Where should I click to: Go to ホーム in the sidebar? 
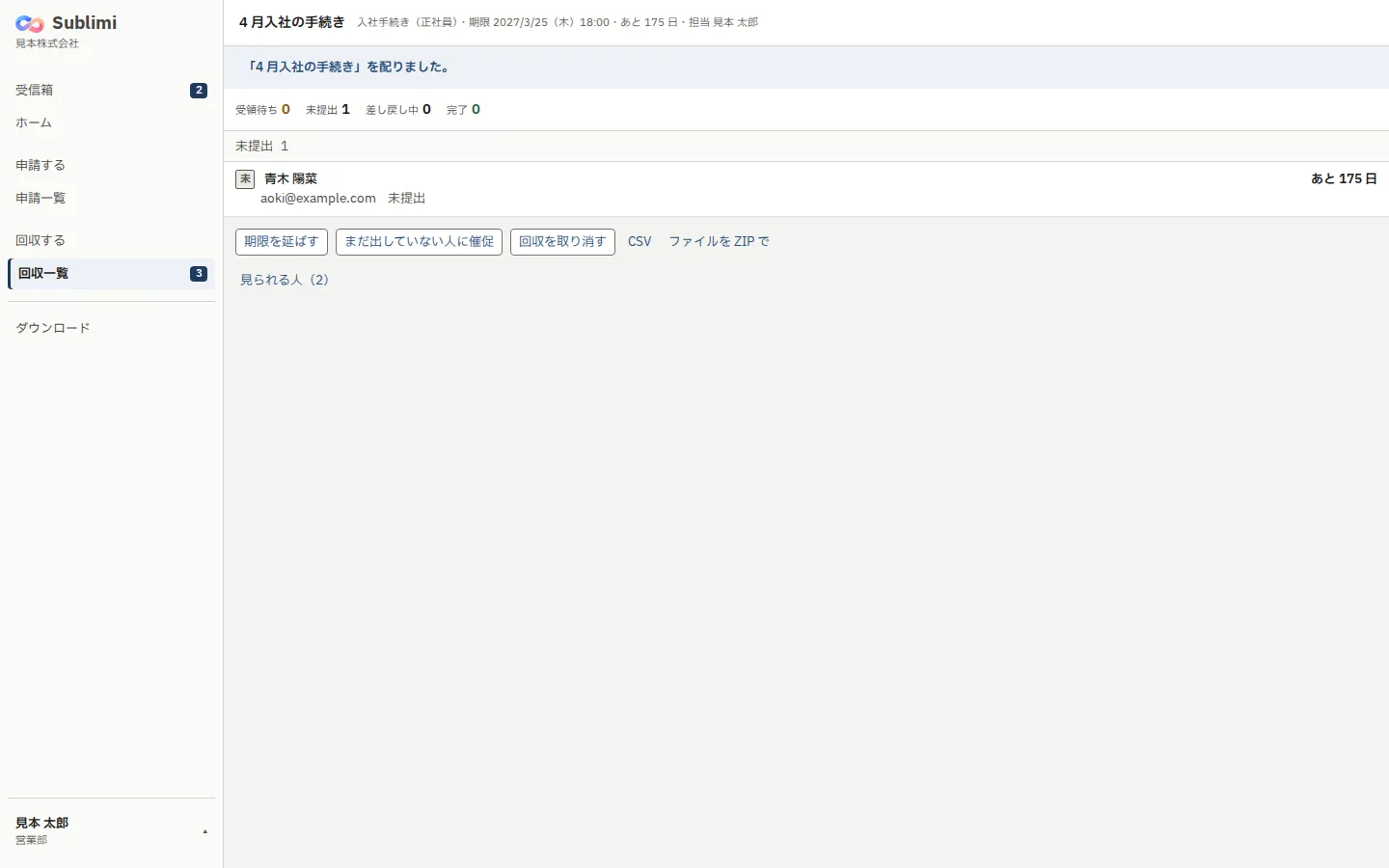point(111,122)
